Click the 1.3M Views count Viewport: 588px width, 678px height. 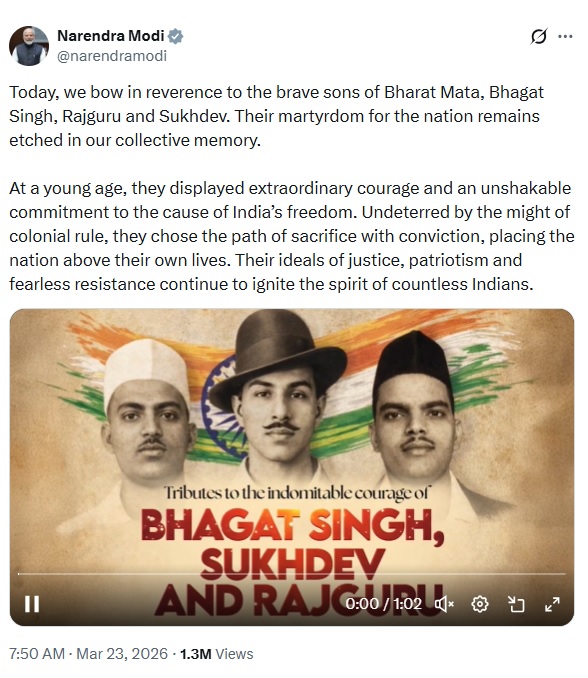point(217,653)
